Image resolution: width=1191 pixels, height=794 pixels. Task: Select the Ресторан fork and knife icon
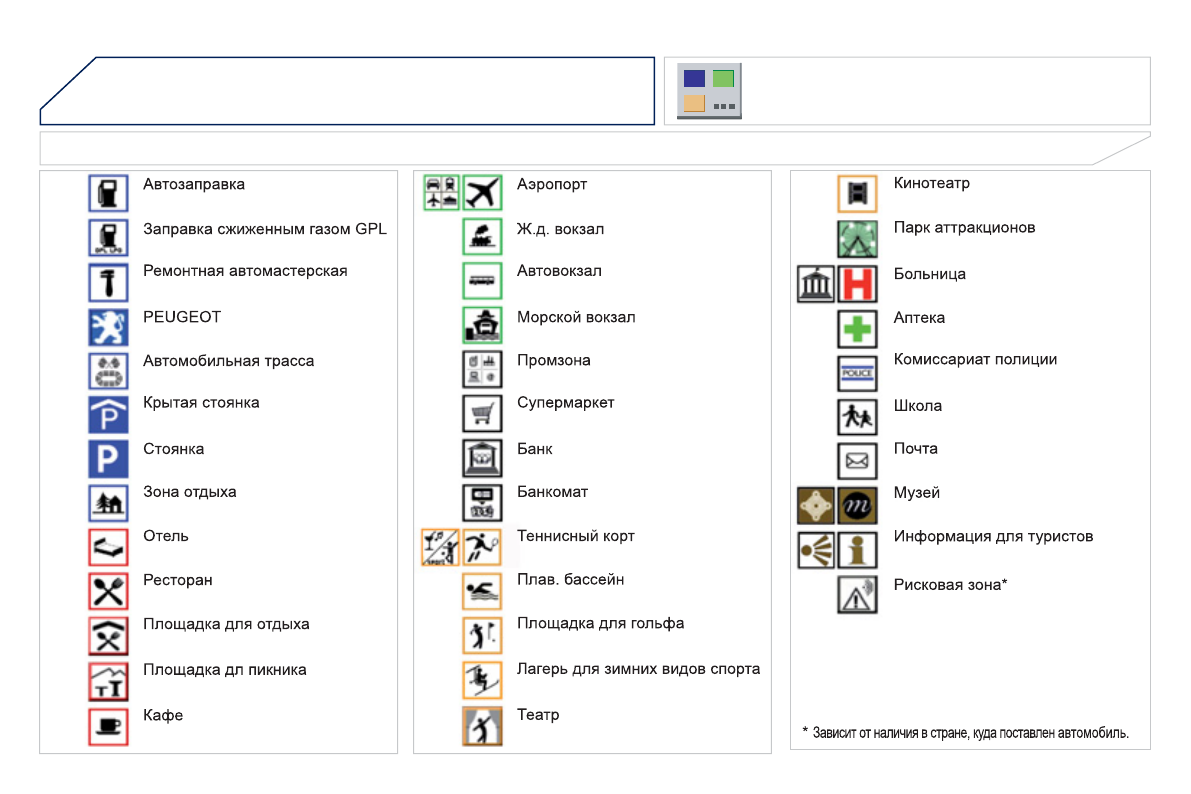(x=108, y=591)
